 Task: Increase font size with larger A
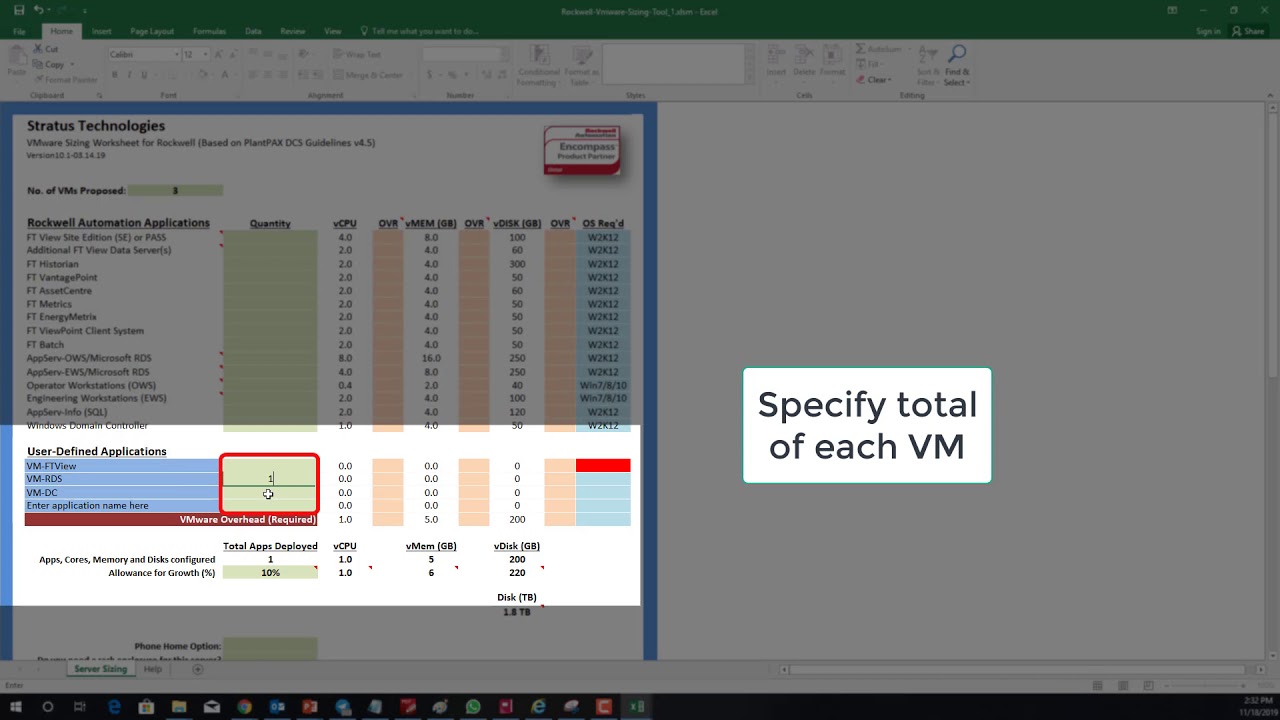217,54
